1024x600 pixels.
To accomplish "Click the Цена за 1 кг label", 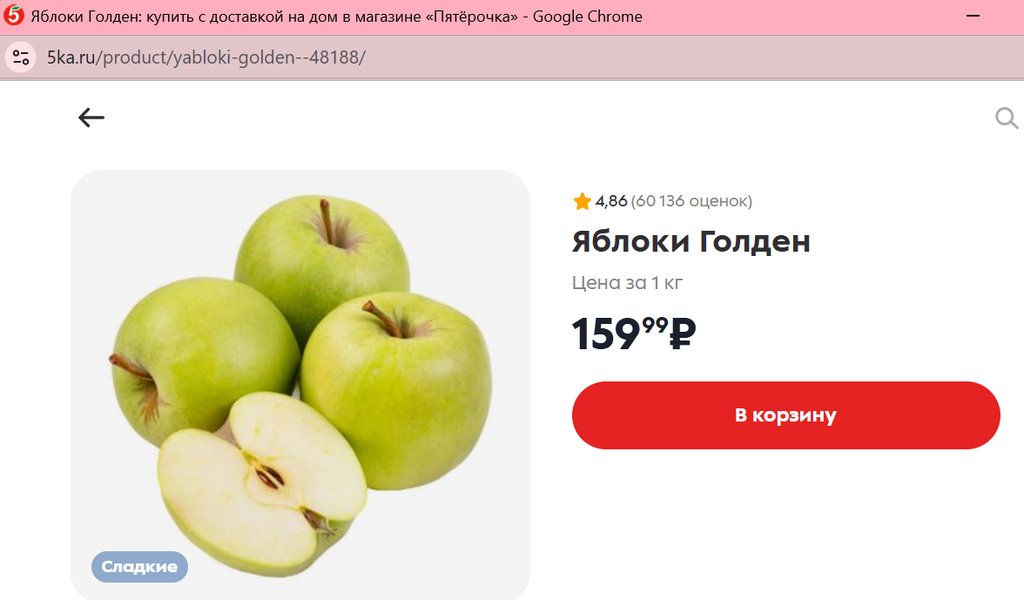I will (x=627, y=283).
